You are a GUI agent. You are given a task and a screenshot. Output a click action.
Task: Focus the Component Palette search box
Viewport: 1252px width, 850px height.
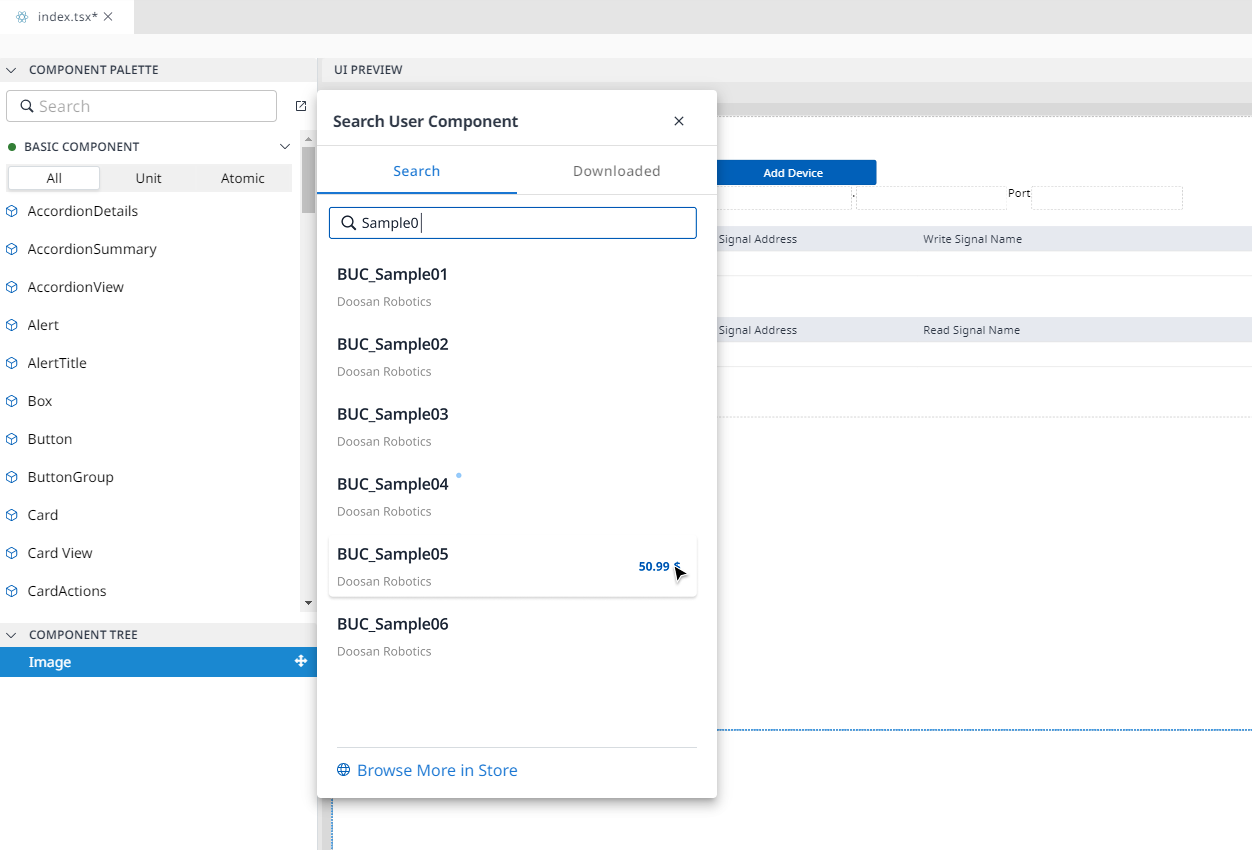(x=141, y=106)
